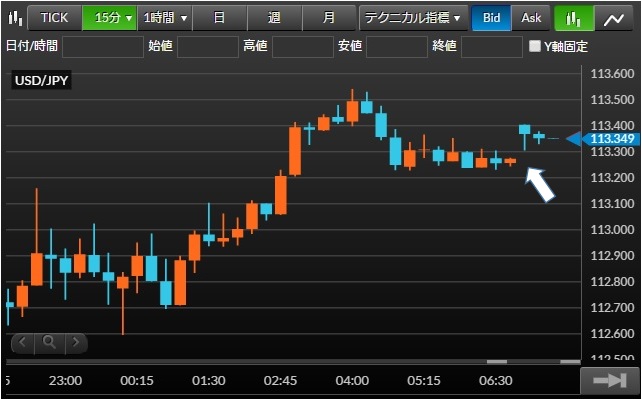Click the magnifier zoom icon
This screenshot has width=642, height=399.
tap(50, 343)
